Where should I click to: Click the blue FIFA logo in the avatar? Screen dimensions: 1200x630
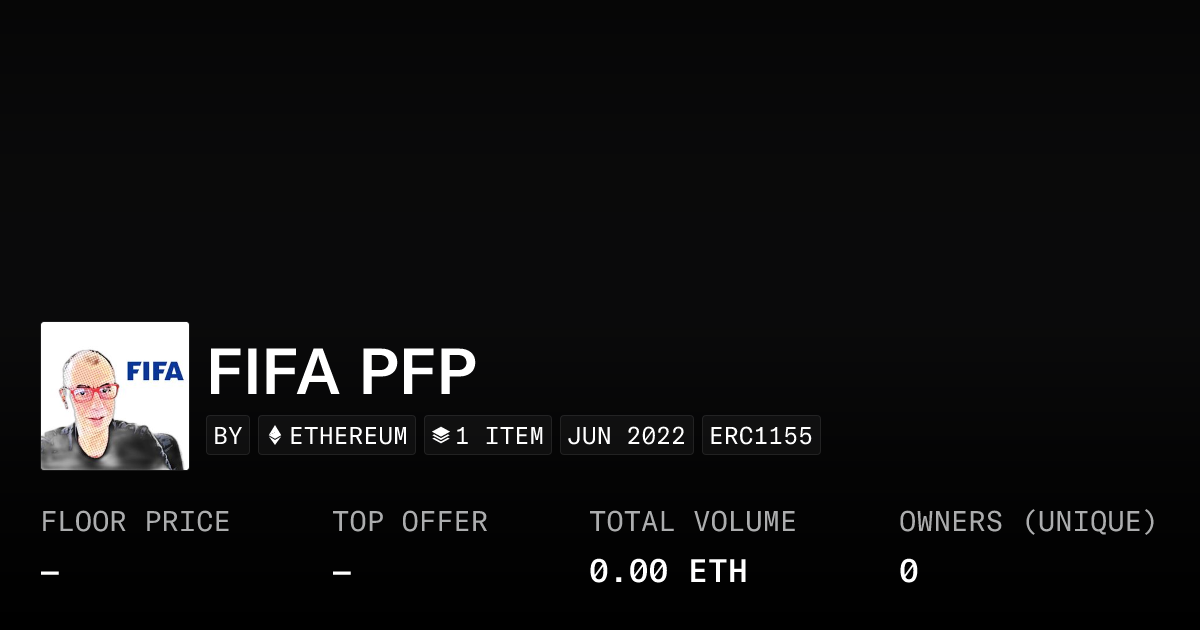[x=155, y=372]
